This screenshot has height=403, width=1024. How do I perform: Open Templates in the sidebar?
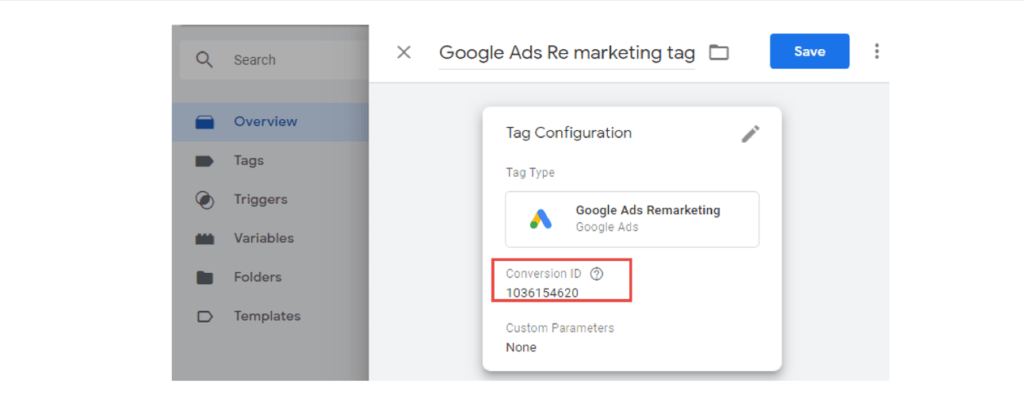[x=270, y=316]
